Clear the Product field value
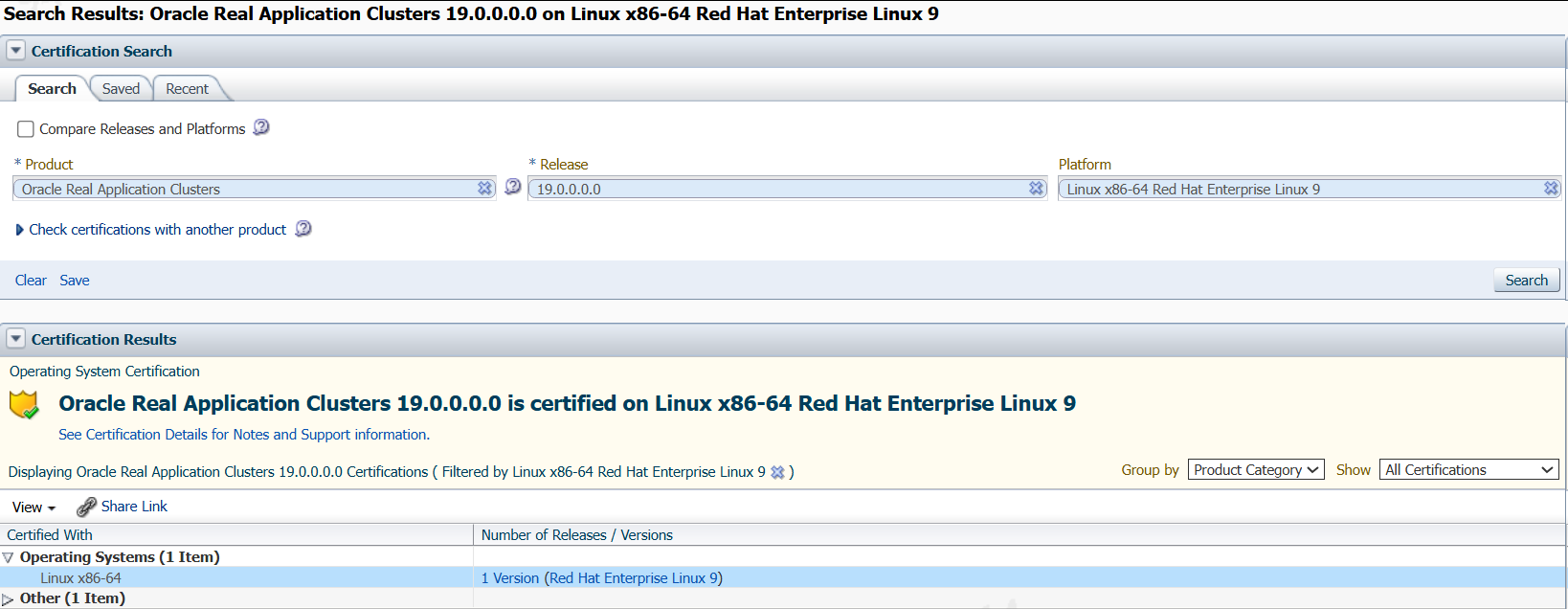Viewport: 1568px width, 609px height. [x=485, y=189]
